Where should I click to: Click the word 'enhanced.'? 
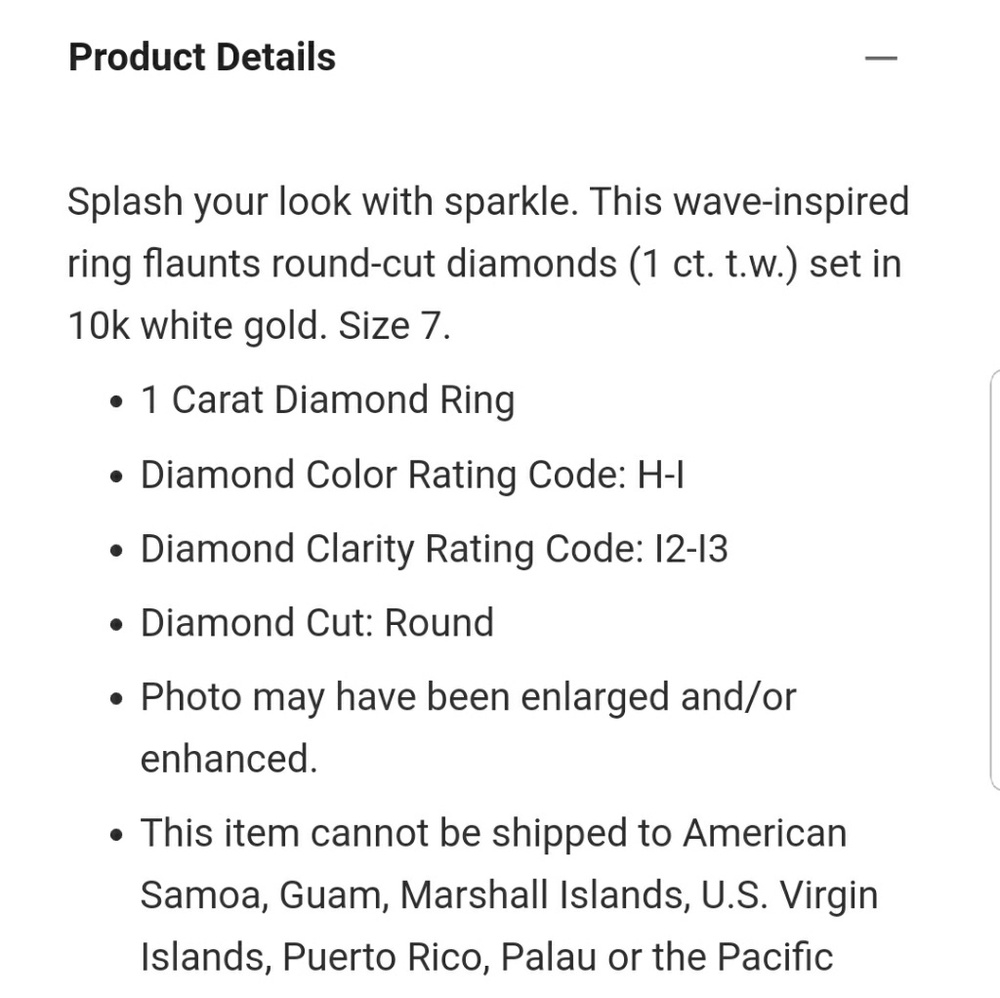228,760
